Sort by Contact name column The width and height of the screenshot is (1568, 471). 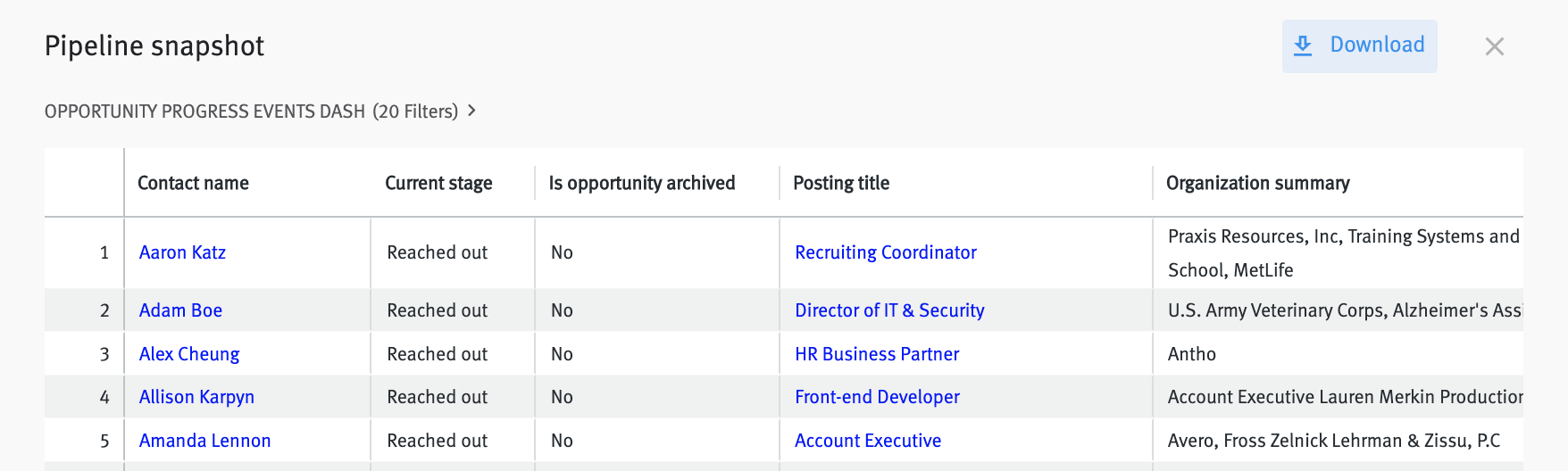(x=193, y=183)
